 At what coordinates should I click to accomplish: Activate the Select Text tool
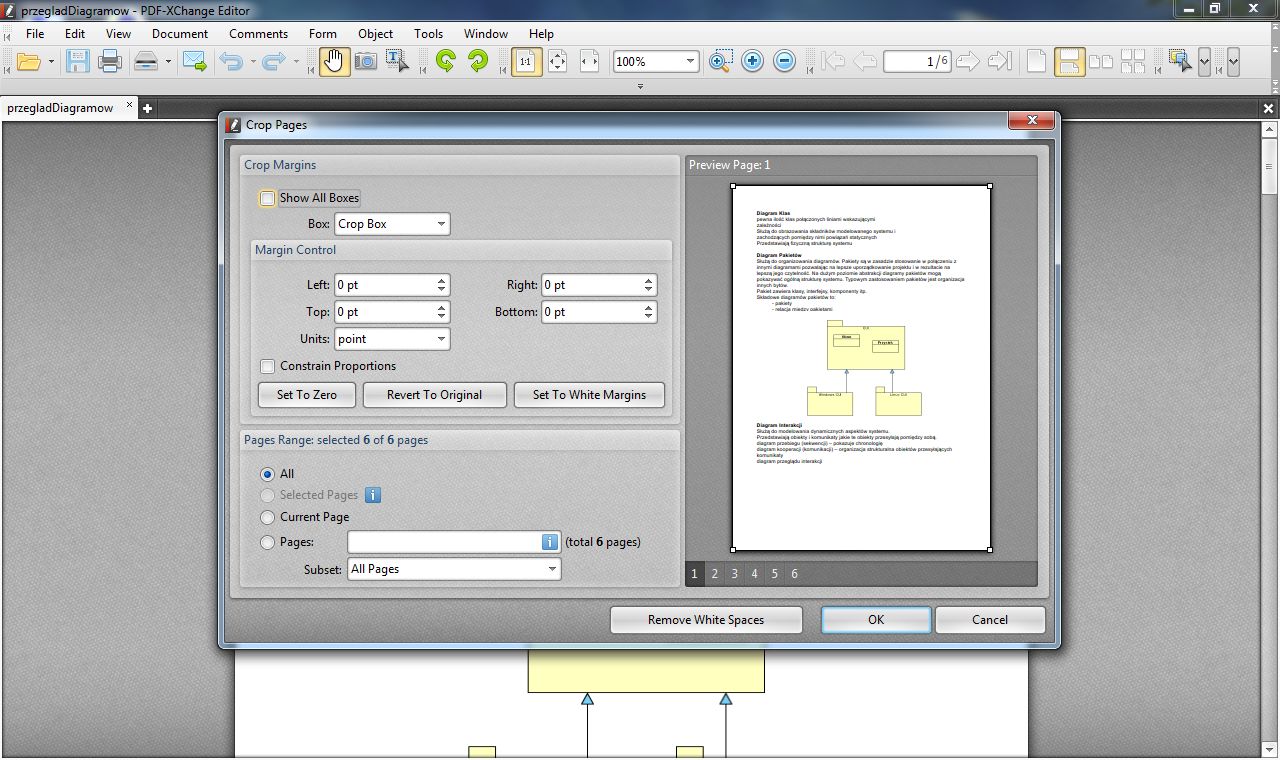(396, 61)
